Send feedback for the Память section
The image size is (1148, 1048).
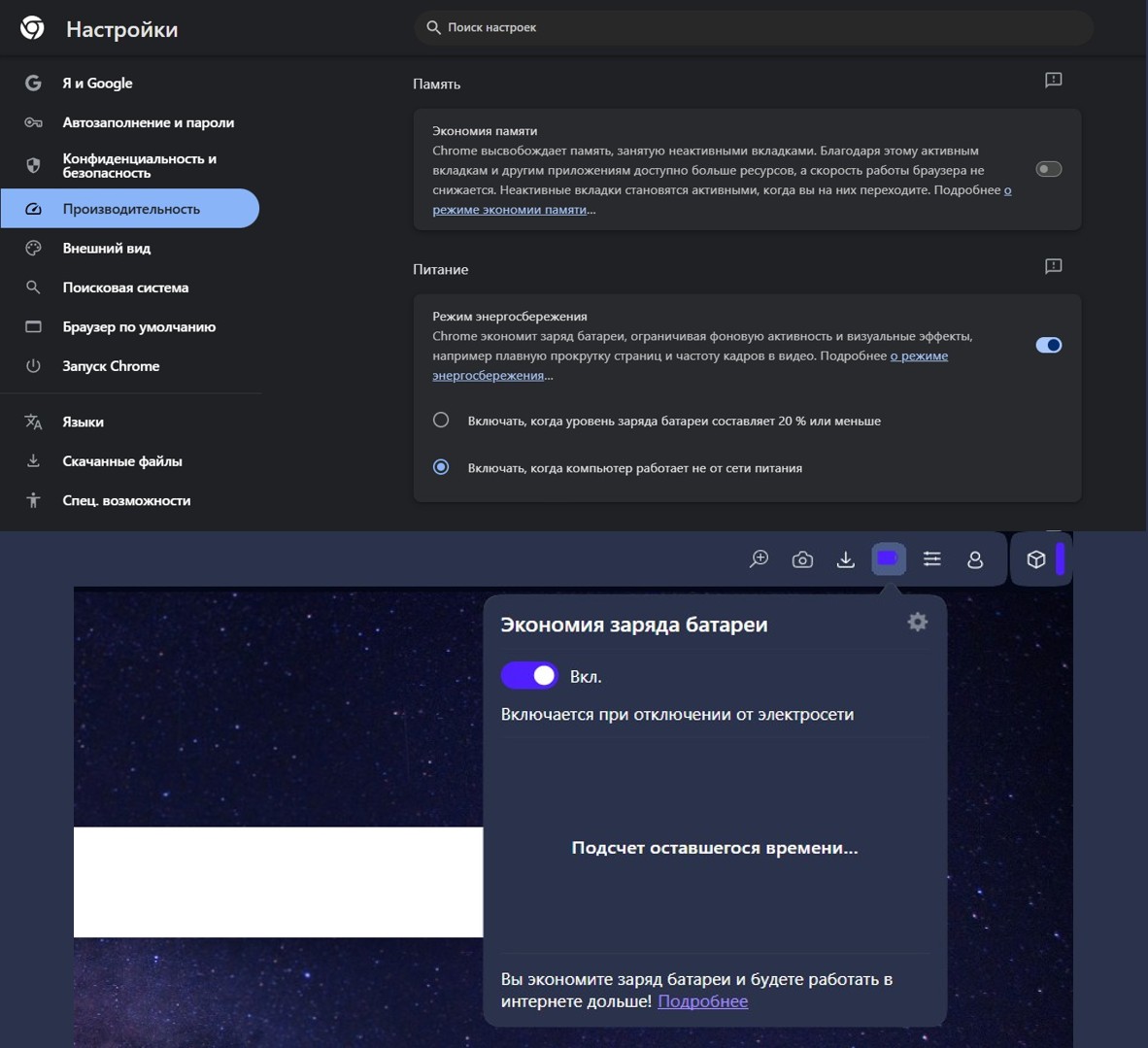point(1053,81)
